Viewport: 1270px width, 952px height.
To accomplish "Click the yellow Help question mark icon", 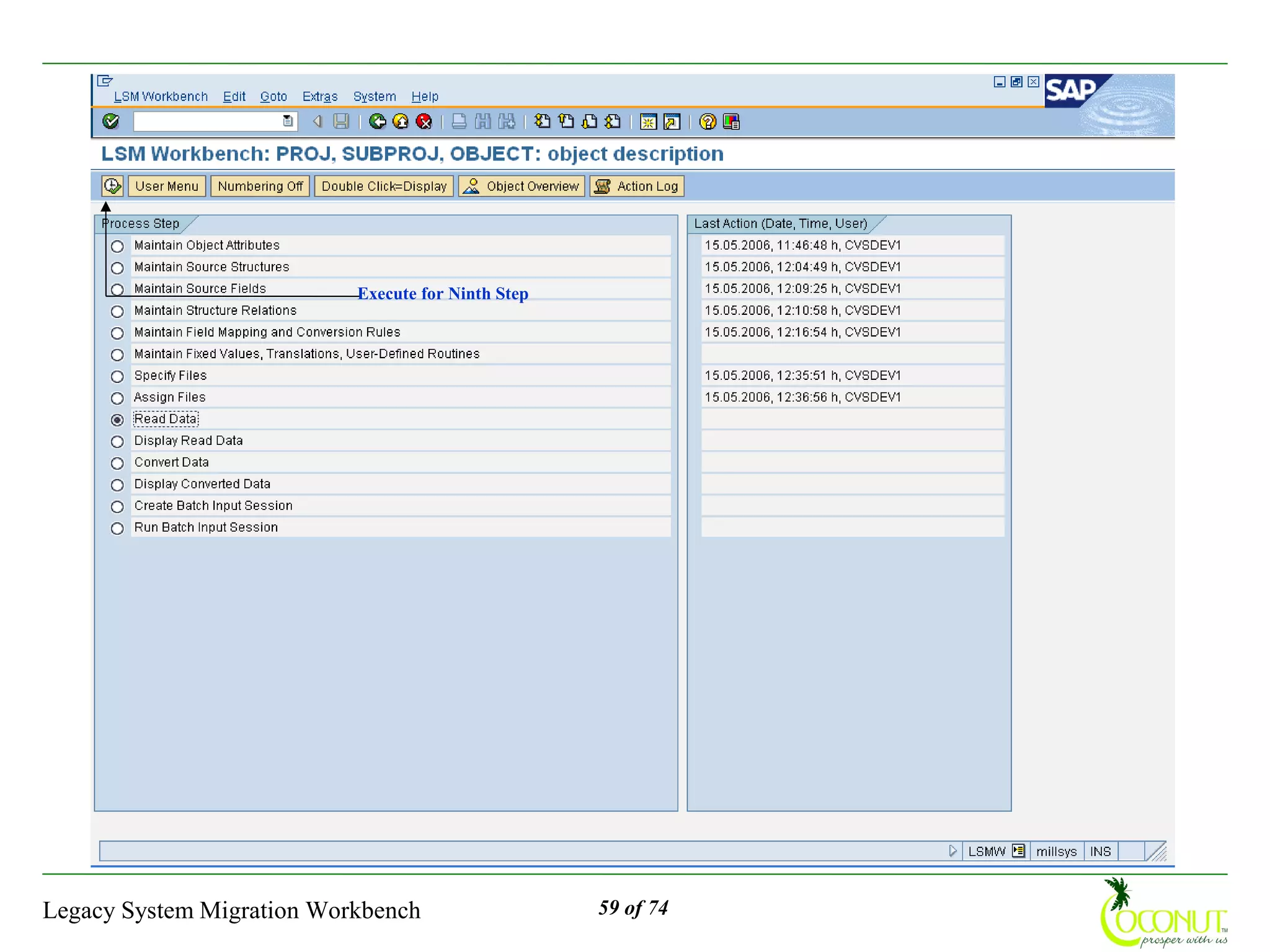I will click(x=708, y=121).
